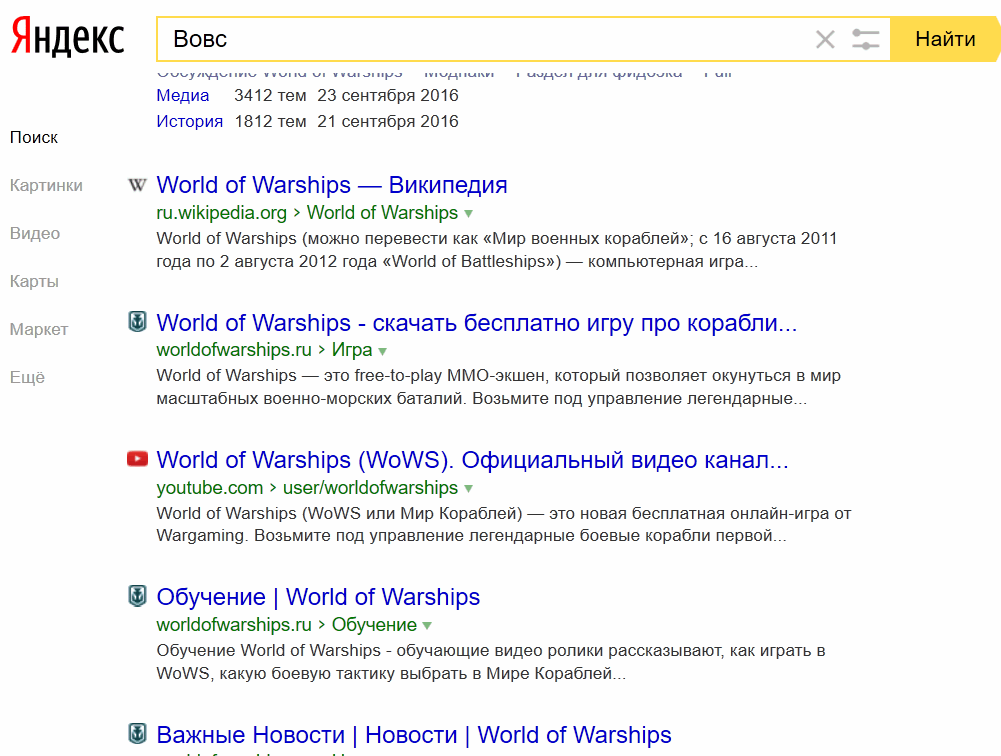1001x756 pixels.
Task: Click the snippet starting with free-to-play MMO-экшен
Action: tap(499, 387)
